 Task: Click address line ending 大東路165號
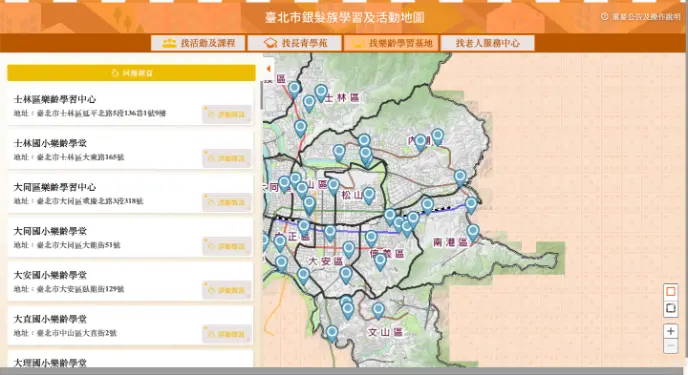tap(69, 157)
